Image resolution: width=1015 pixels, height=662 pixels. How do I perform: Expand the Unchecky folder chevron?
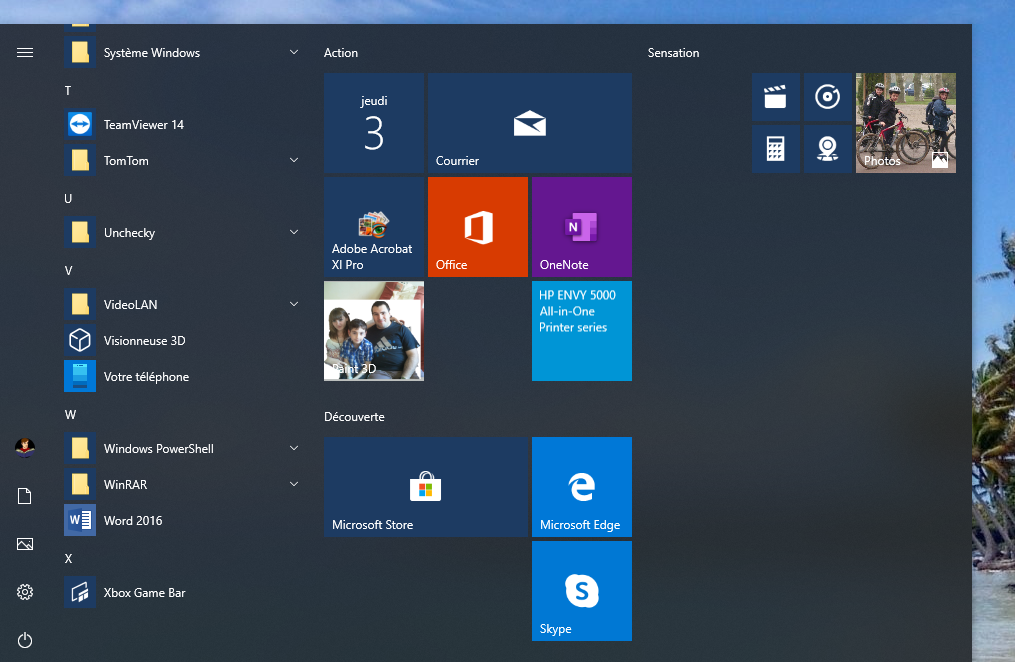pos(294,232)
